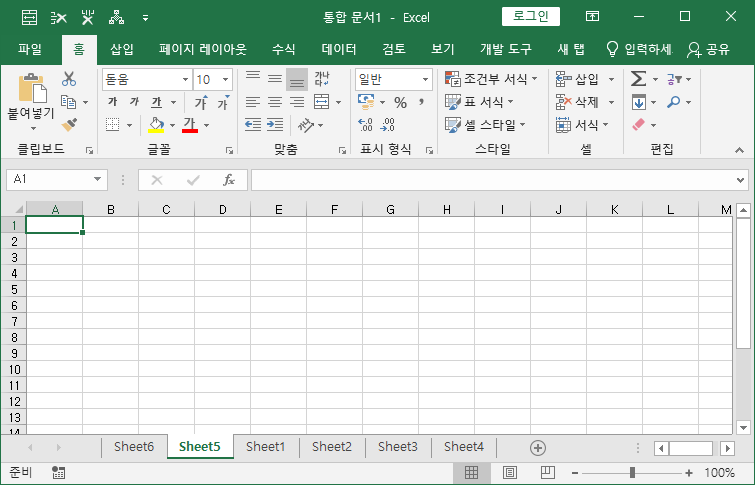Click Merge and Center icon
Screen dimensions: 755x485
(x=321, y=102)
